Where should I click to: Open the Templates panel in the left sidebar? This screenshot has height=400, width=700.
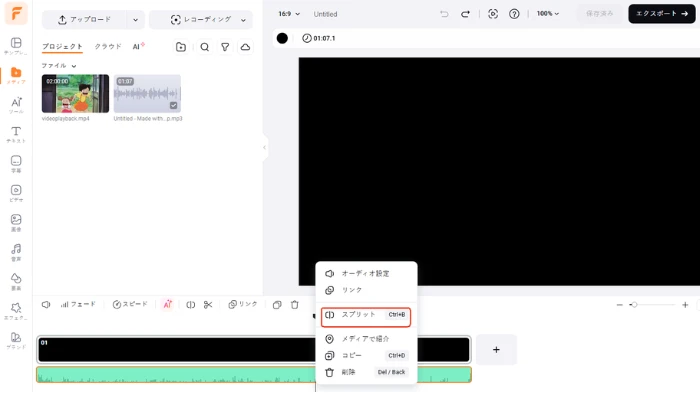(16, 46)
